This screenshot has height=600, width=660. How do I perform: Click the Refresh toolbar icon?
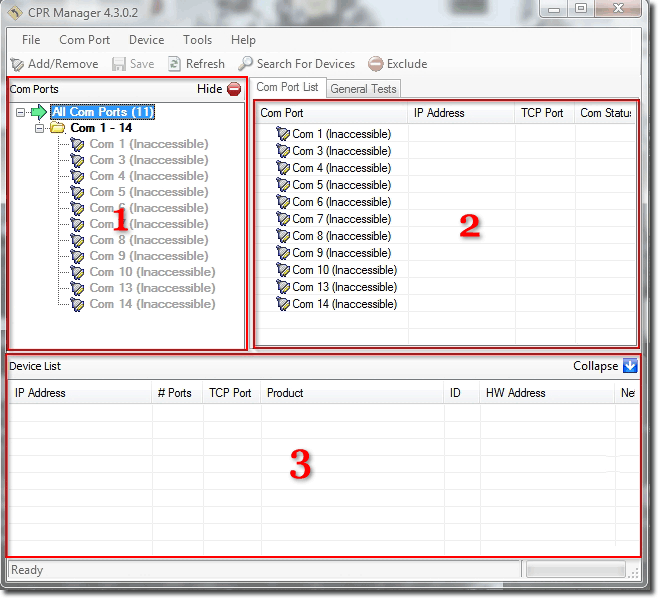(x=175, y=64)
